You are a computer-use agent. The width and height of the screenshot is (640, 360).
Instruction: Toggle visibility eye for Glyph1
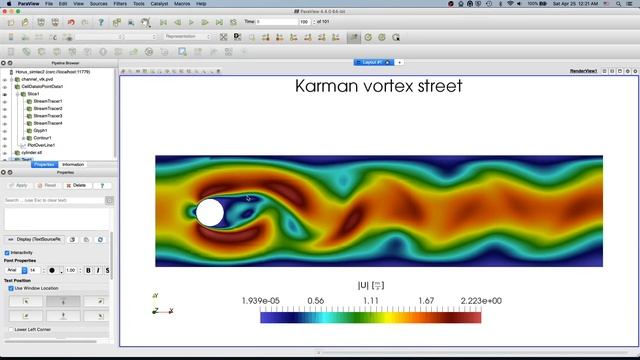coord(4,131)
